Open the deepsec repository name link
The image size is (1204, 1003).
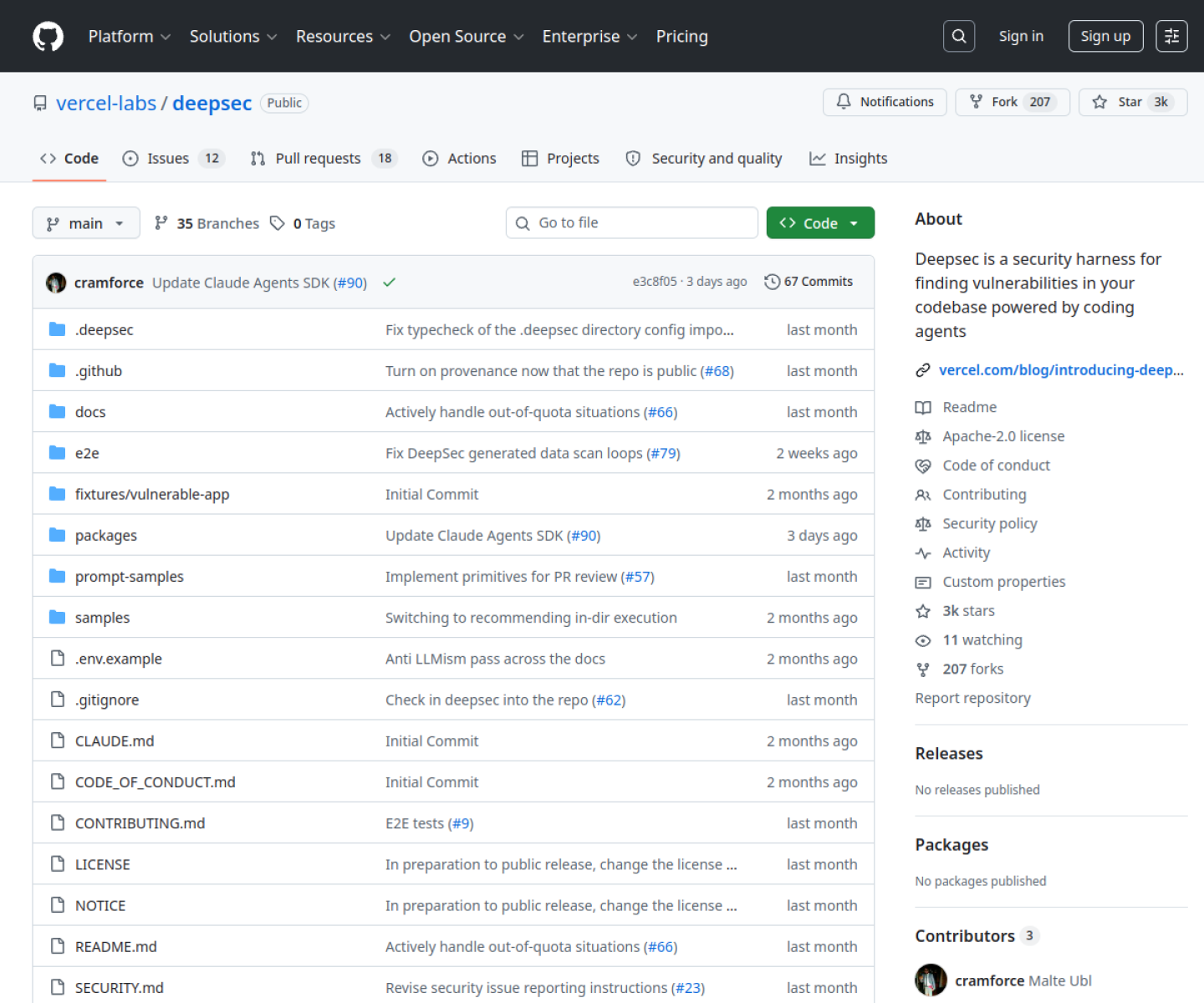coord(212,103)
